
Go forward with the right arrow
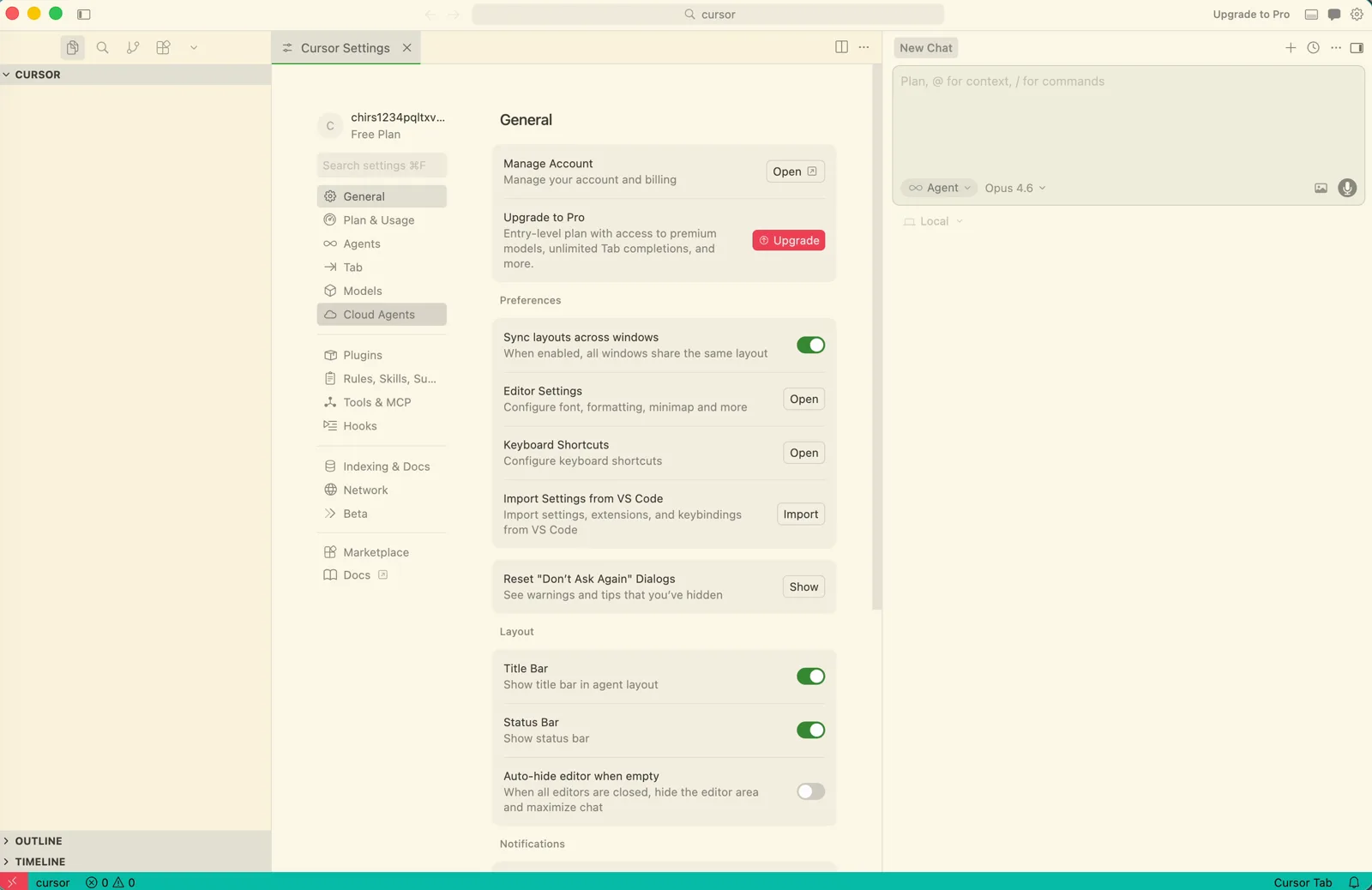(454, 15)
